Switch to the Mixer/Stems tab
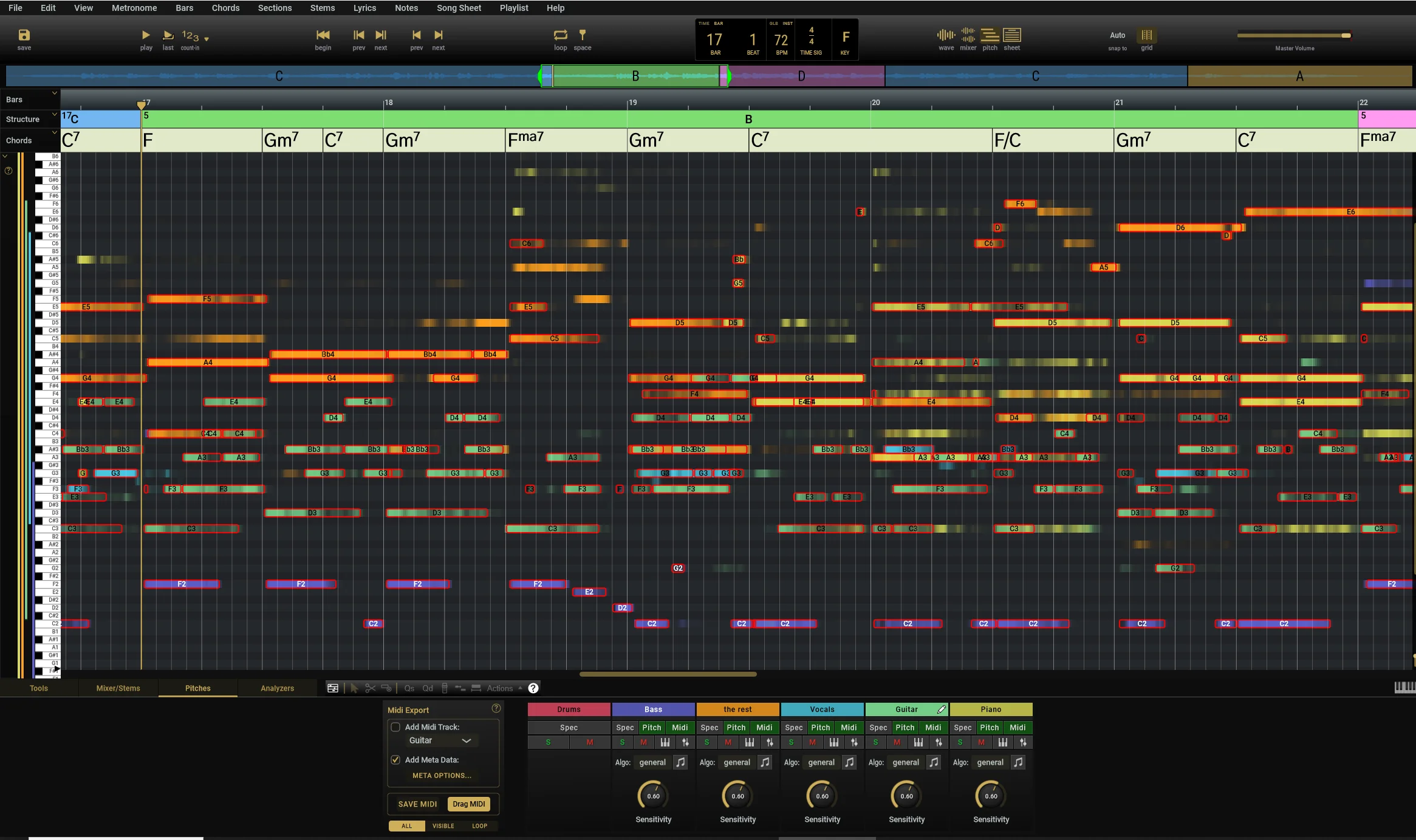The image size is (1416, 840). click(118, 688)
